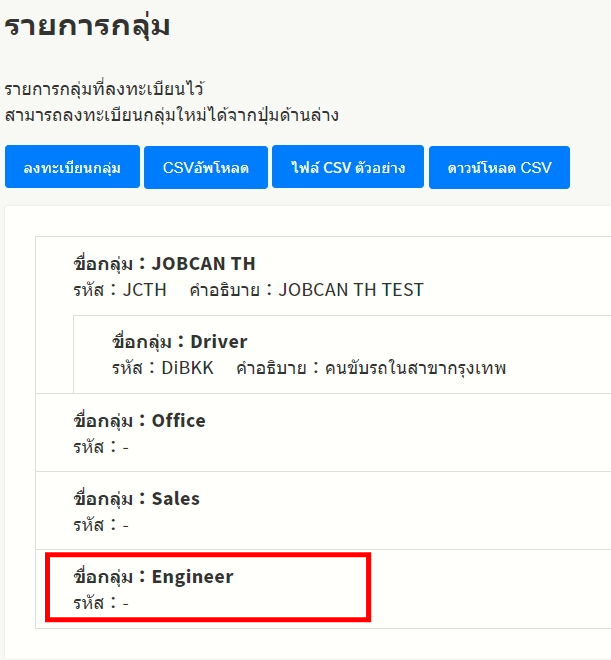Click the DiBKK code of Driver
The width and height of the screenshot is (611, 660).
coord(187,368)
